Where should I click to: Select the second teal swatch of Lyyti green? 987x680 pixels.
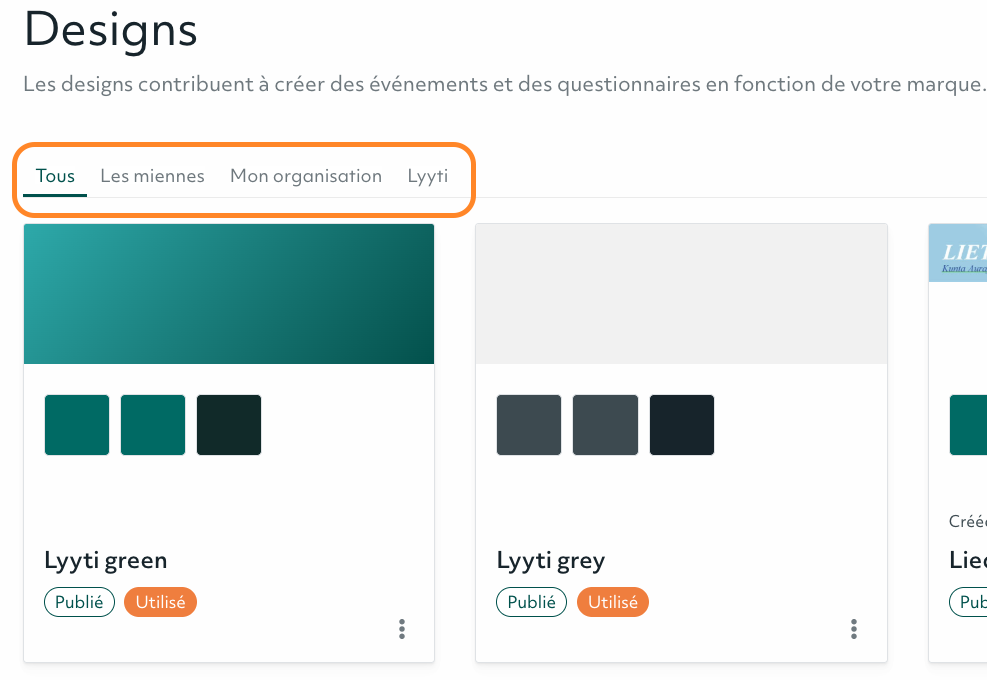point(153,425)
